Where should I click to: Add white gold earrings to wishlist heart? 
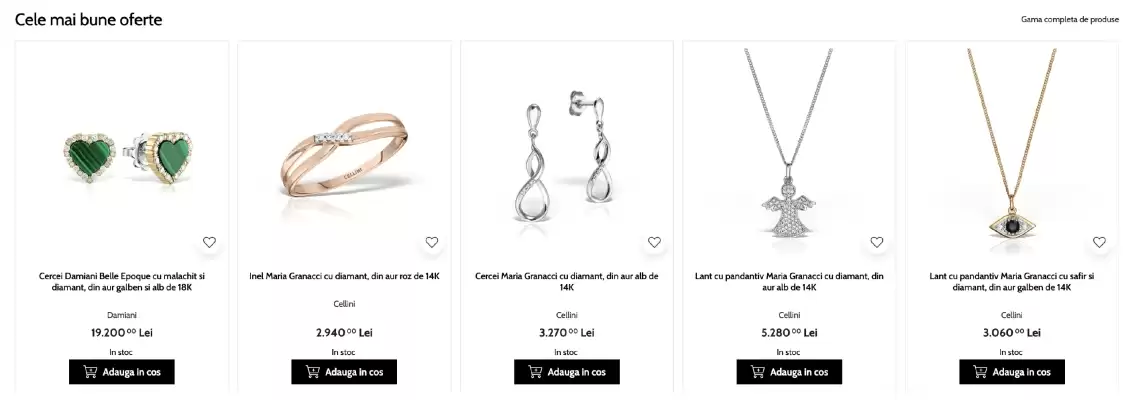(x=654, y=242)
